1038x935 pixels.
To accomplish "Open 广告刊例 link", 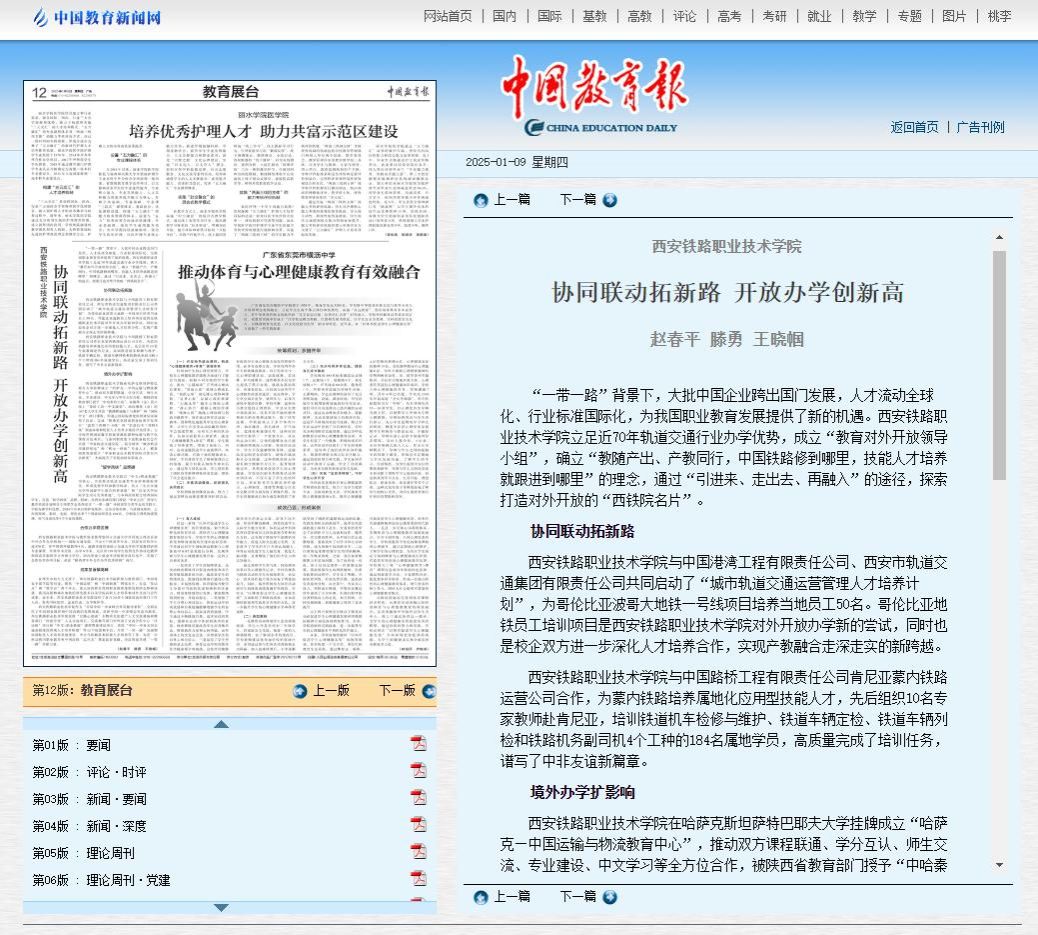I will tap(980, 127).
